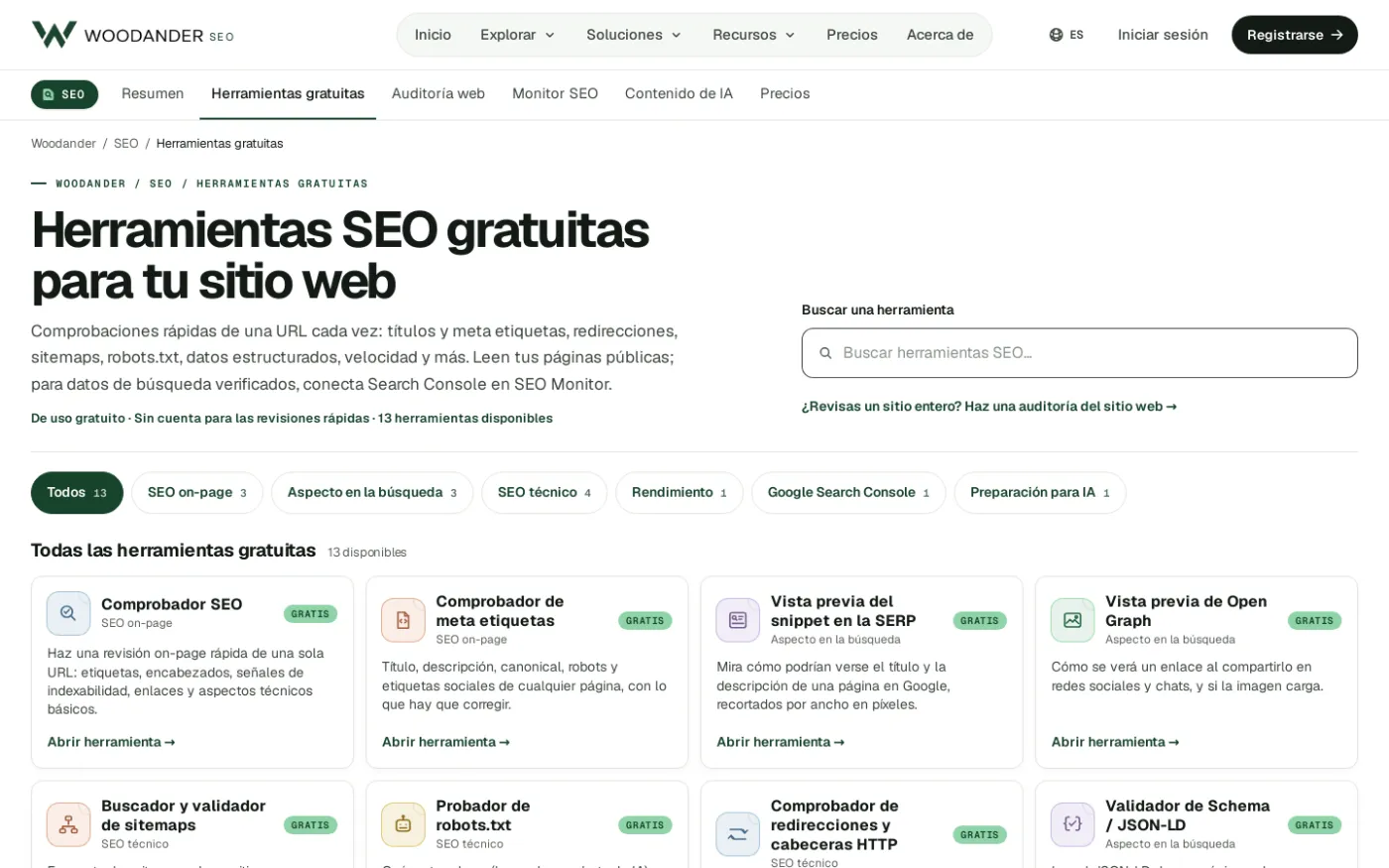Click GRATIS badge on Probador de robots.txt
This screenshot has width=1389, height=868.
click(x=645, y=825)
